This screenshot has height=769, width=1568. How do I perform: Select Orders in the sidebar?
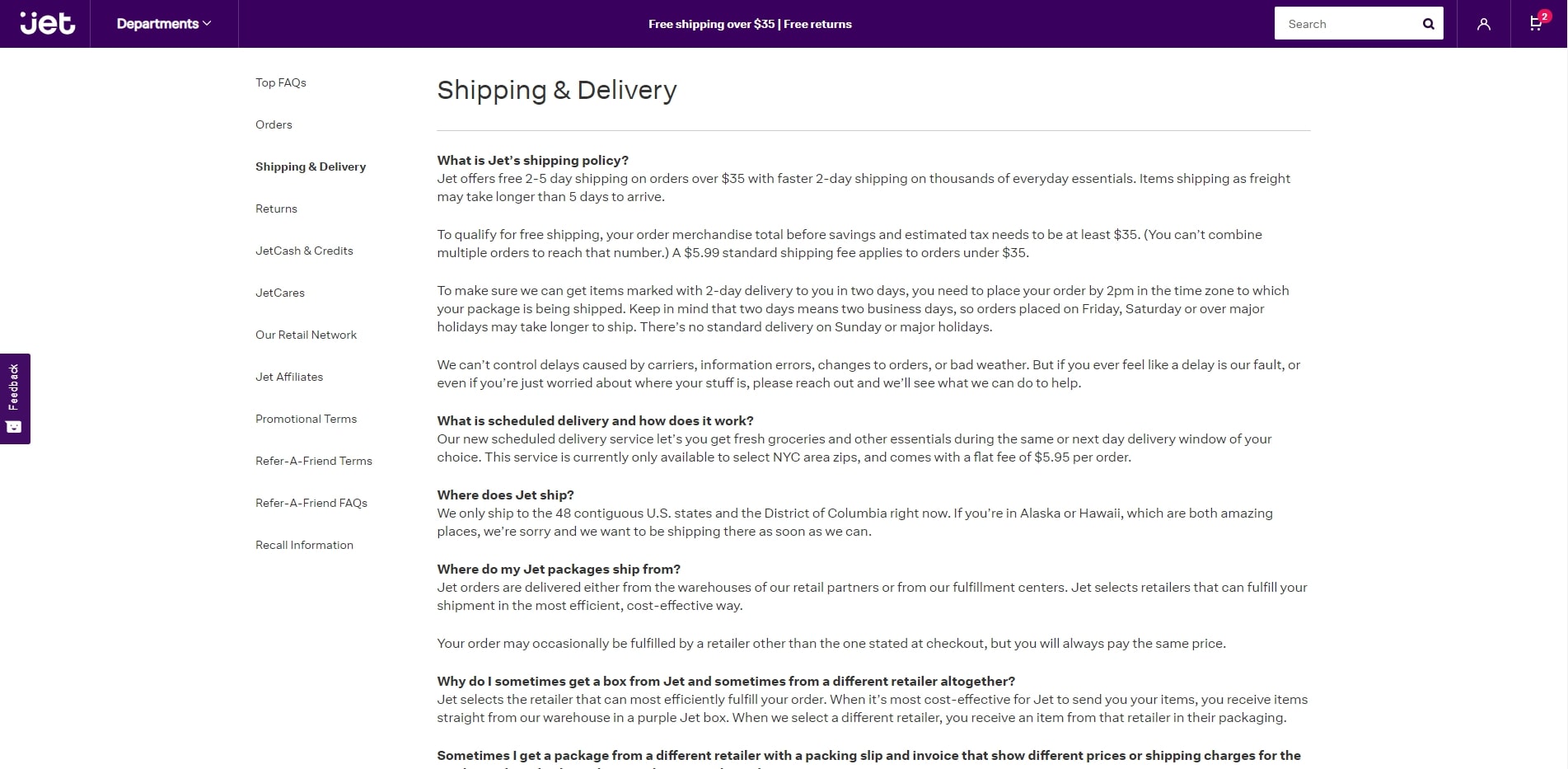pos(274,124)
